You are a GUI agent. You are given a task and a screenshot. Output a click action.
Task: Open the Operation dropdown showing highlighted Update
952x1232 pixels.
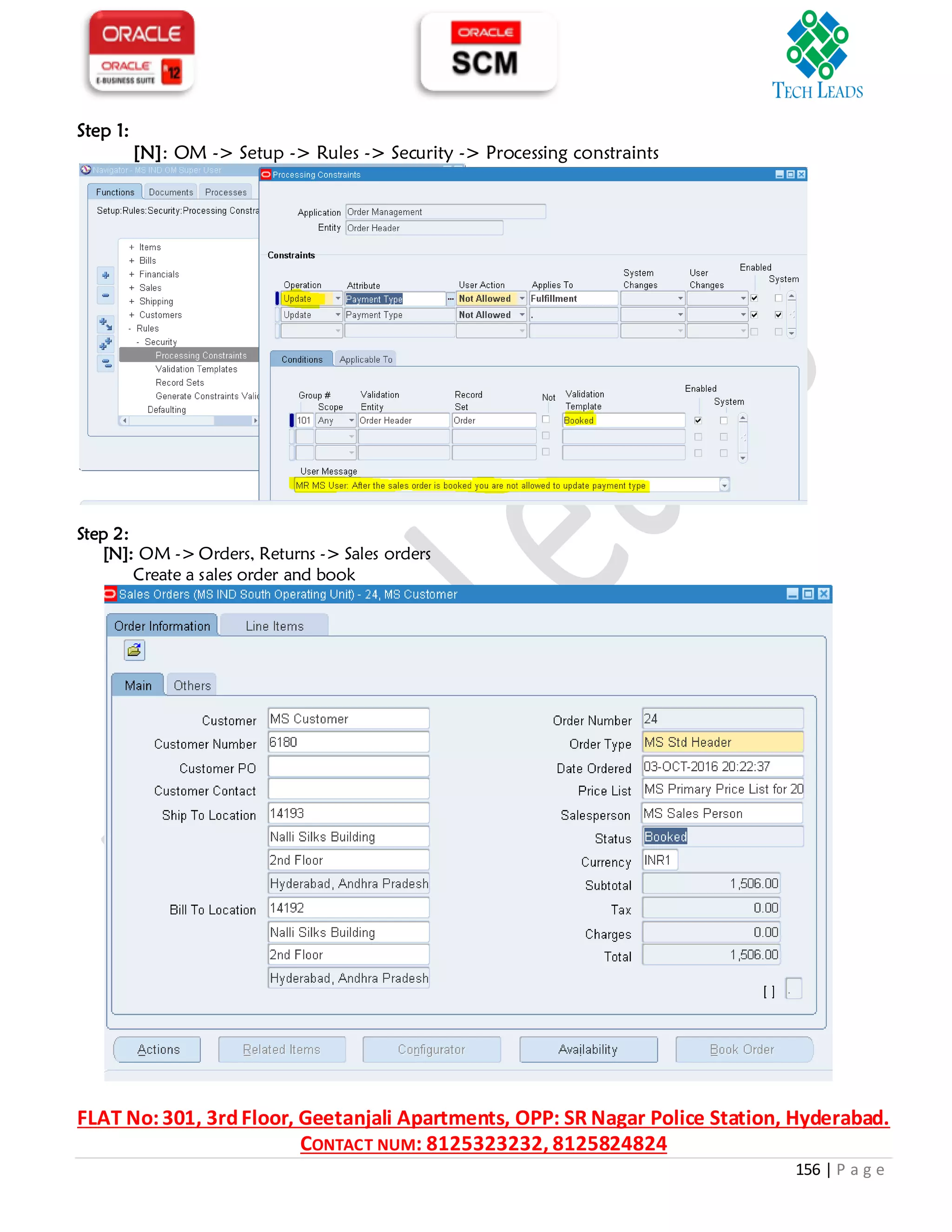(338, 299)
